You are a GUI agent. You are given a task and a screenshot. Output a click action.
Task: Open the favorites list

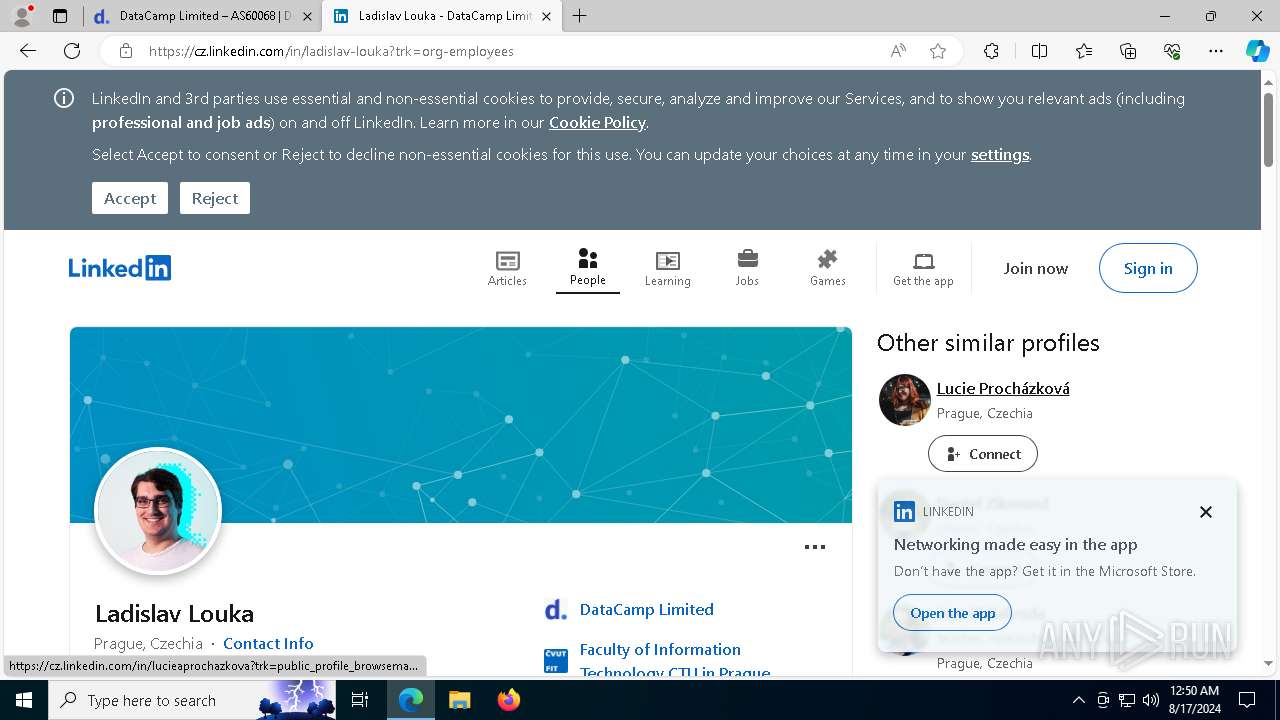(1084, 51)
